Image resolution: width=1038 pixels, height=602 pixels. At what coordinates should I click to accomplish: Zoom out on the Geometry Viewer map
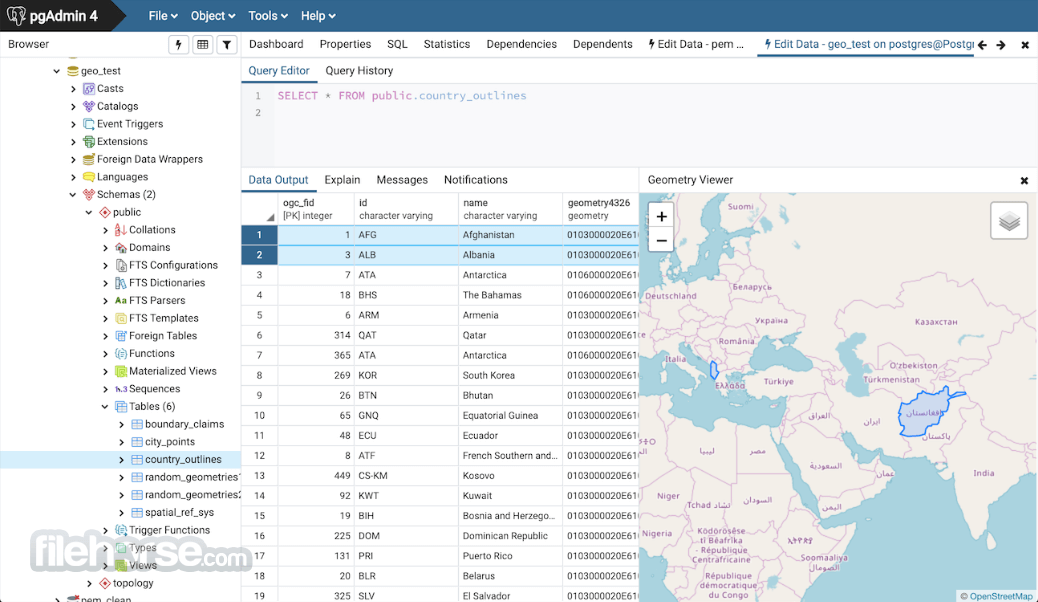pyautogui.click(x=661, y=240)
